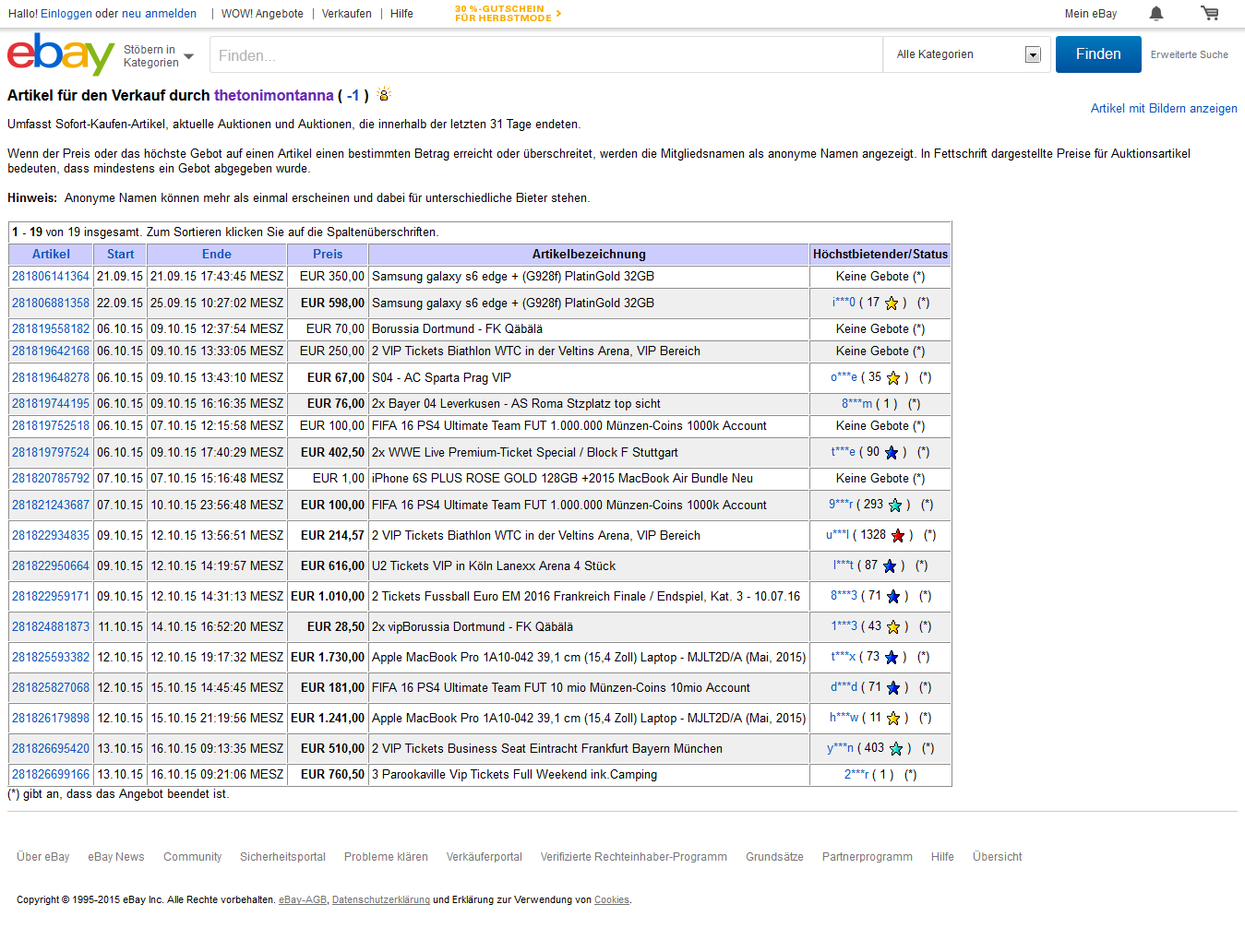
Task: Click yellow star next to bidder o***e
Action: coord(893,378)
